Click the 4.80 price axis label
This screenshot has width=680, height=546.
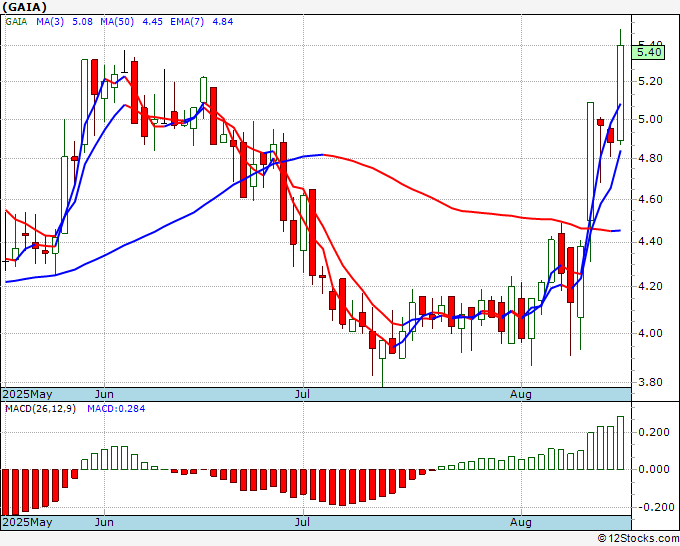click(x=651, y=158)
